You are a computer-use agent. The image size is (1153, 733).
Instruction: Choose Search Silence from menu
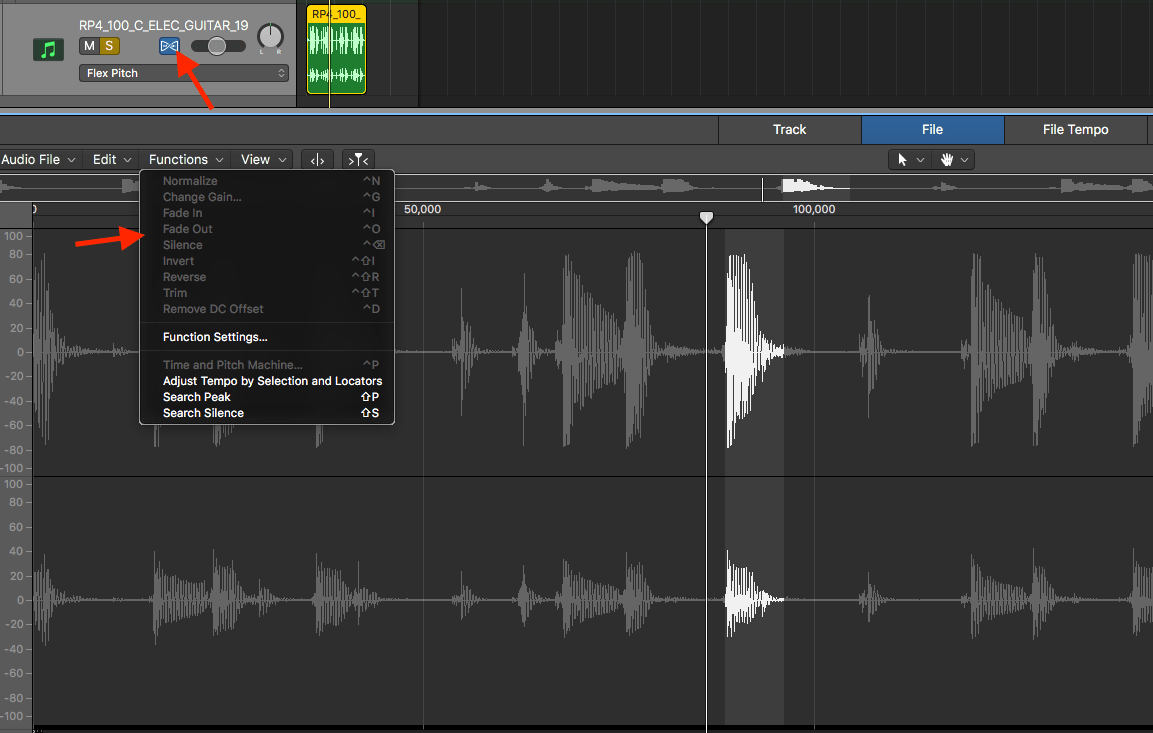[x=267, y=413]
